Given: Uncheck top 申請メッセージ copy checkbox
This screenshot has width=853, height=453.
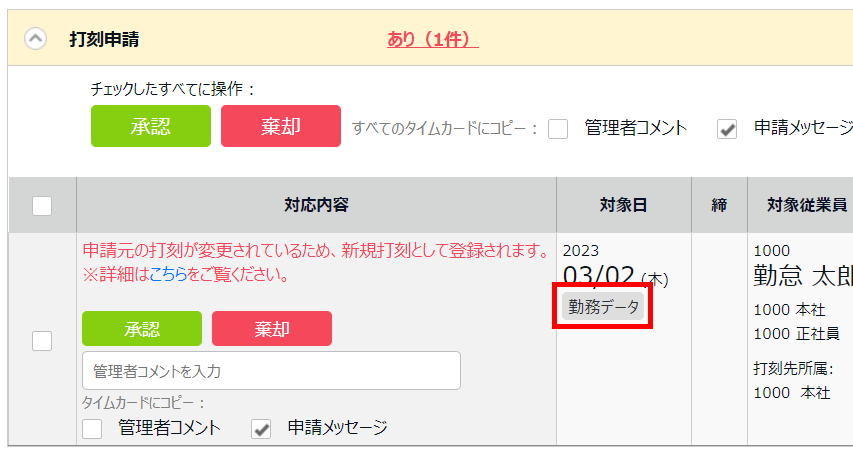Looking at the screenshot, I should (x=727, y=129).
